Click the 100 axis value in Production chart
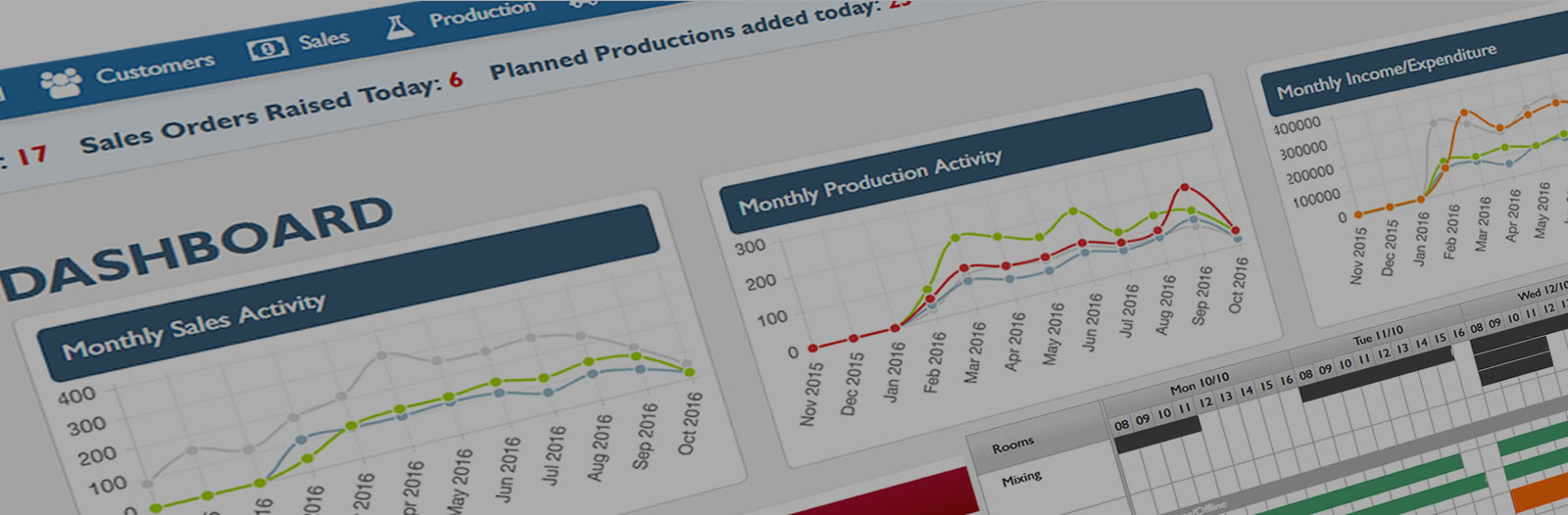This screenshot has width=1568, height=515. point(772,318)
